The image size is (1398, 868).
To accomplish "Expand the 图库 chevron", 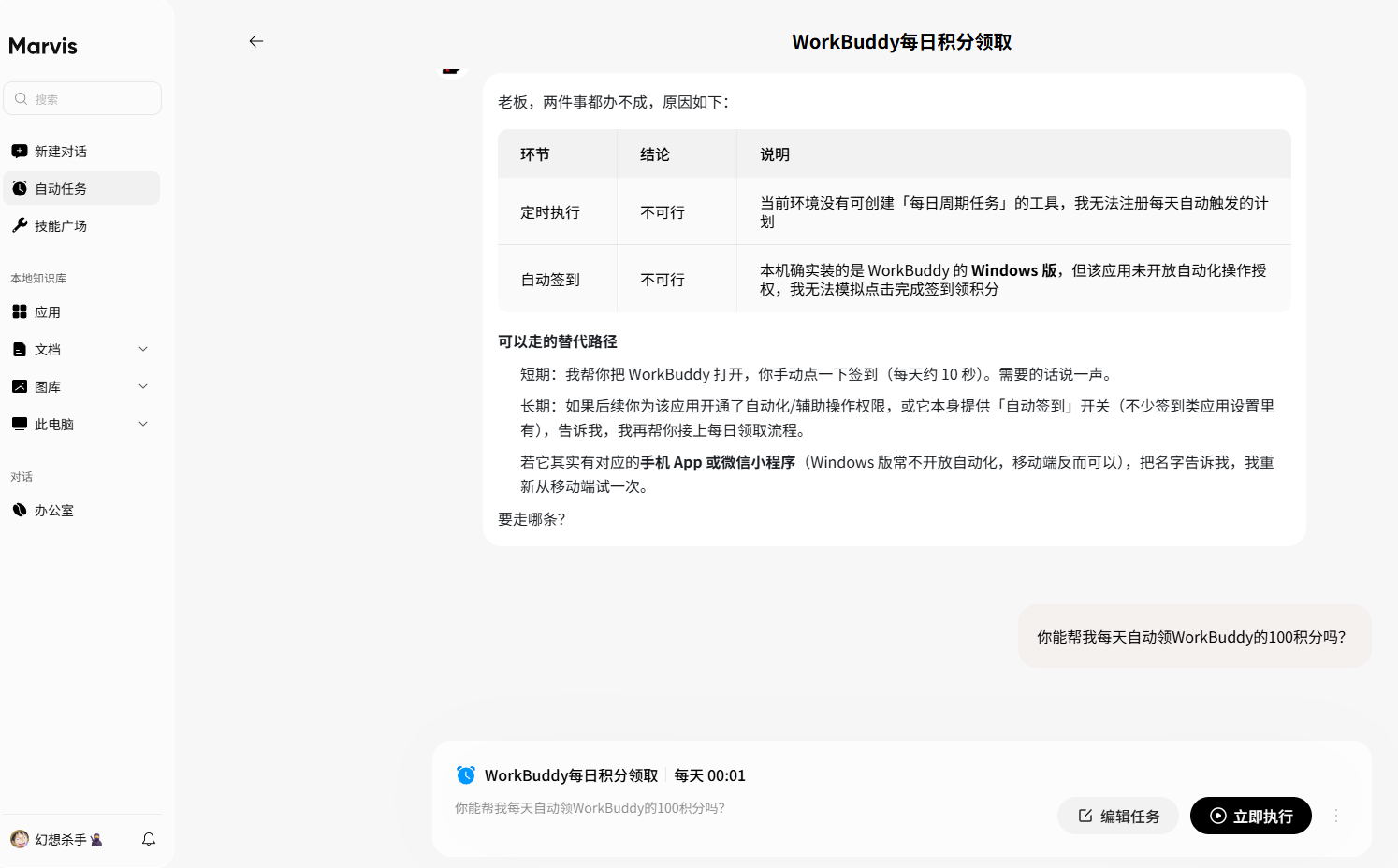I will [143, 386].
